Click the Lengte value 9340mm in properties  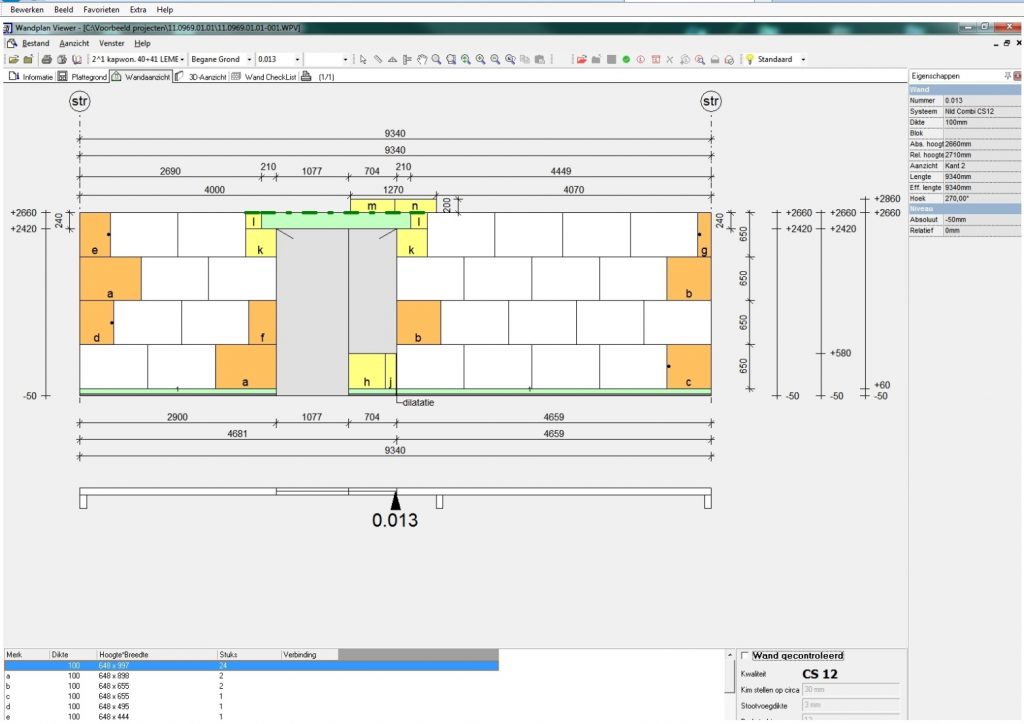pos(982,177)
